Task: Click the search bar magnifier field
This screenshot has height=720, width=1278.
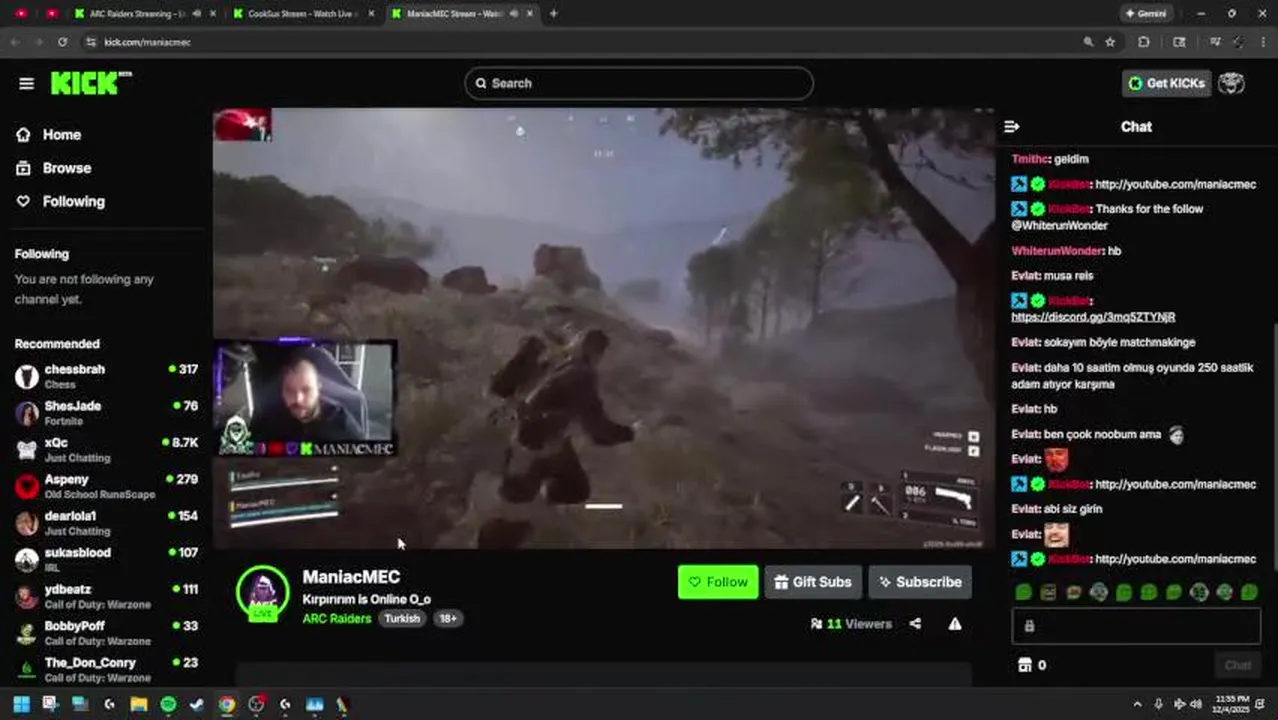Action: (x=639, y=83)
